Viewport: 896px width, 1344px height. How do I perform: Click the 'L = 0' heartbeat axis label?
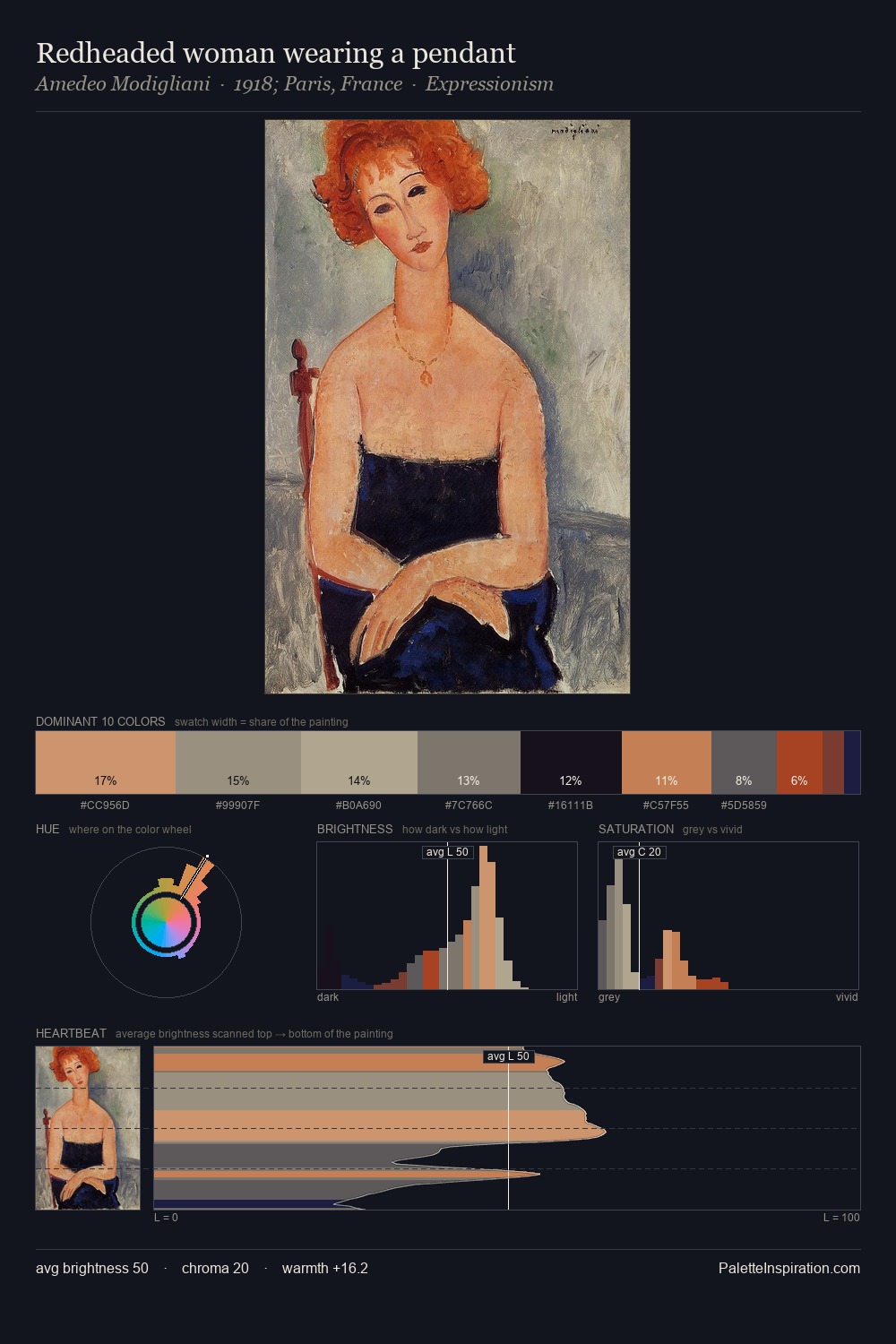coord(166,1218)
